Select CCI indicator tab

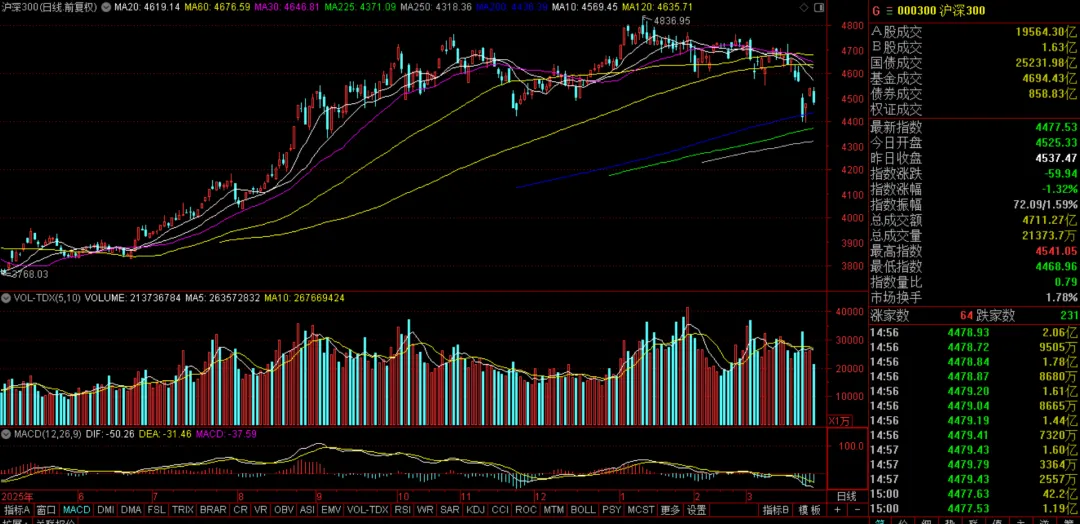coord(500,510)
